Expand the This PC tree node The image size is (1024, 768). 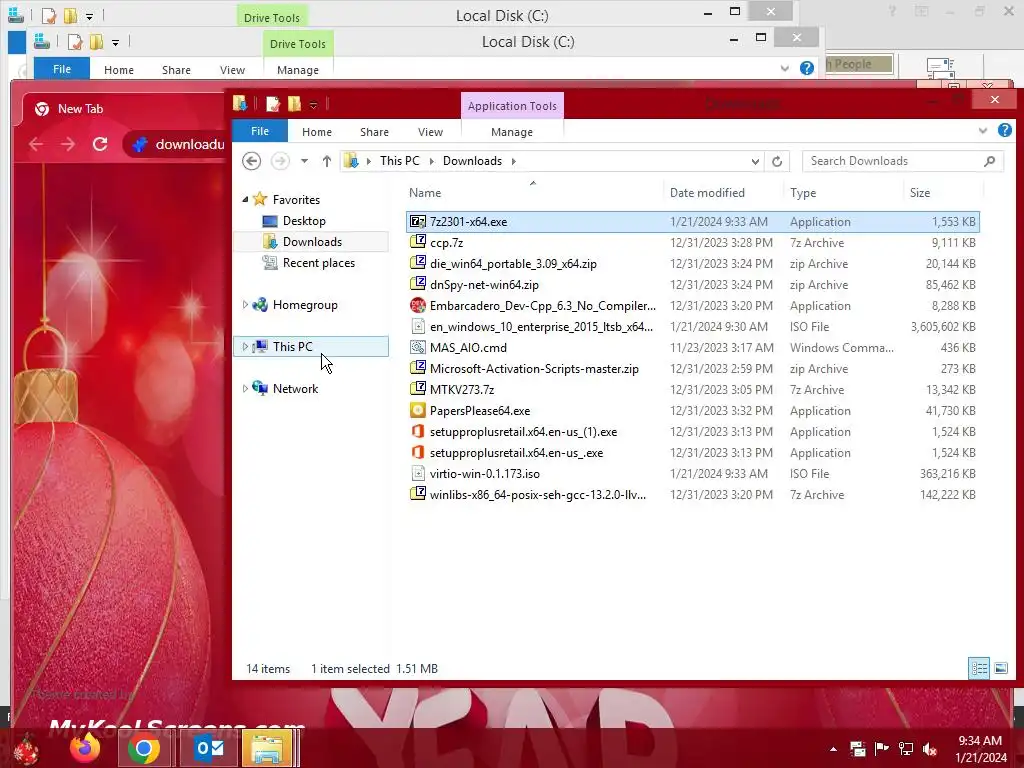coord(246,347)
